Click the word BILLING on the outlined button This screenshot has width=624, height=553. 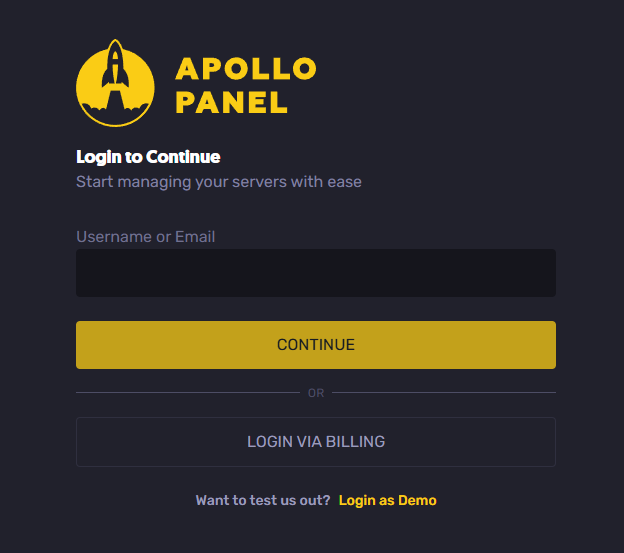click(355, 442)
